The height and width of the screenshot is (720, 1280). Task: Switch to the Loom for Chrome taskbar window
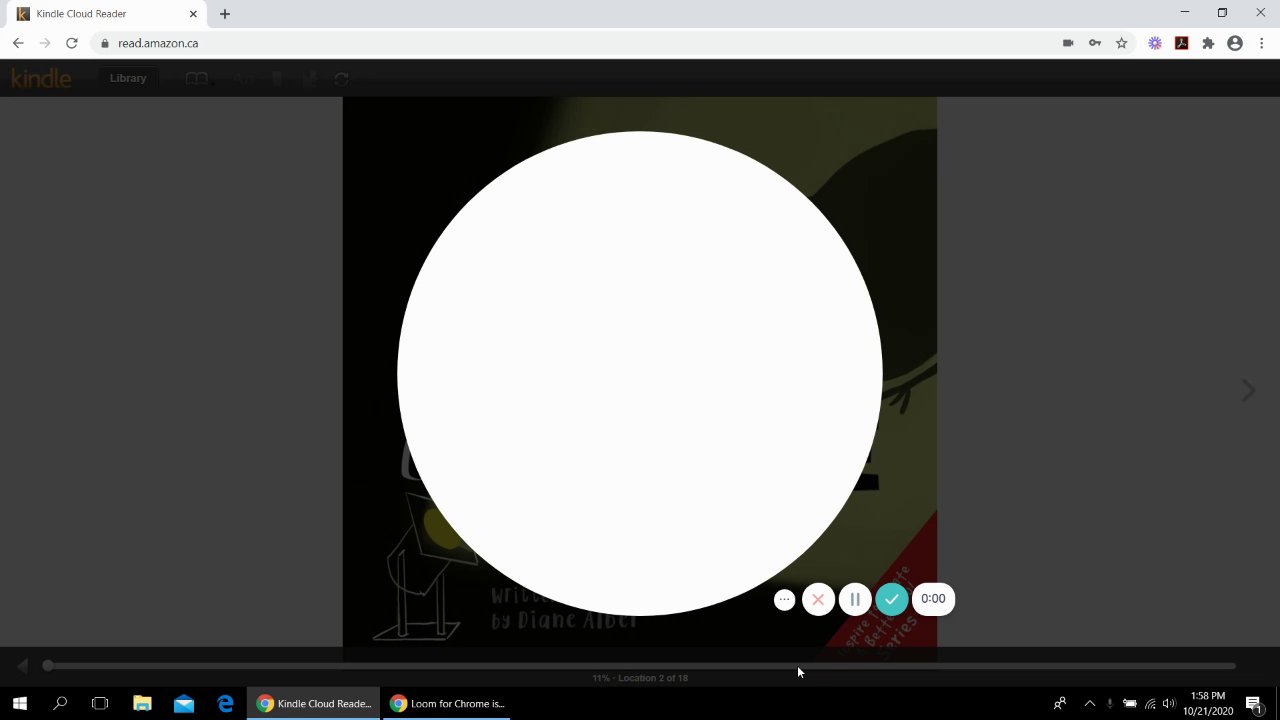point(447,703)
